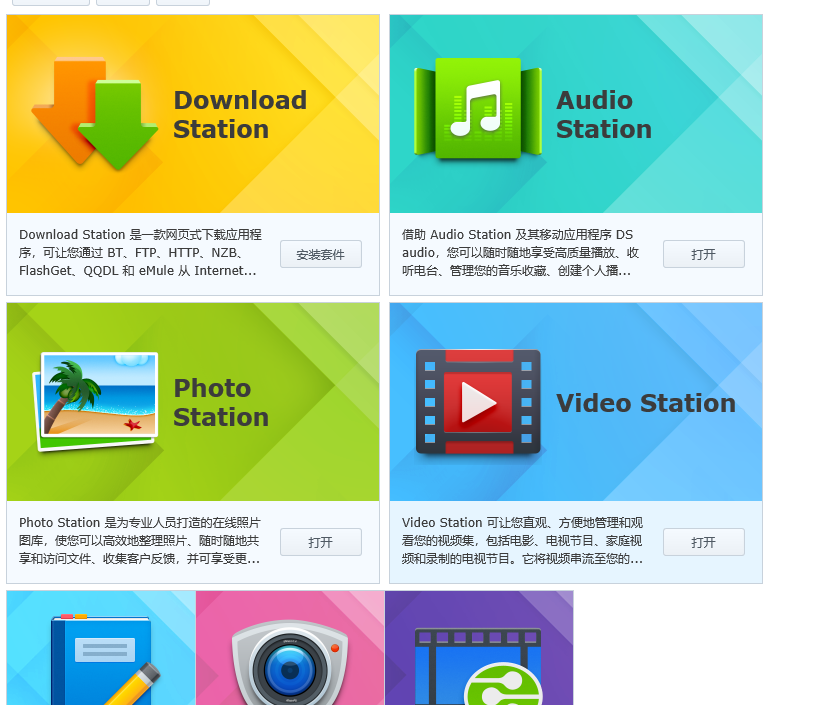814x705 pixels.
Task: Click the Audio Station music note icon
Action: 478,109
